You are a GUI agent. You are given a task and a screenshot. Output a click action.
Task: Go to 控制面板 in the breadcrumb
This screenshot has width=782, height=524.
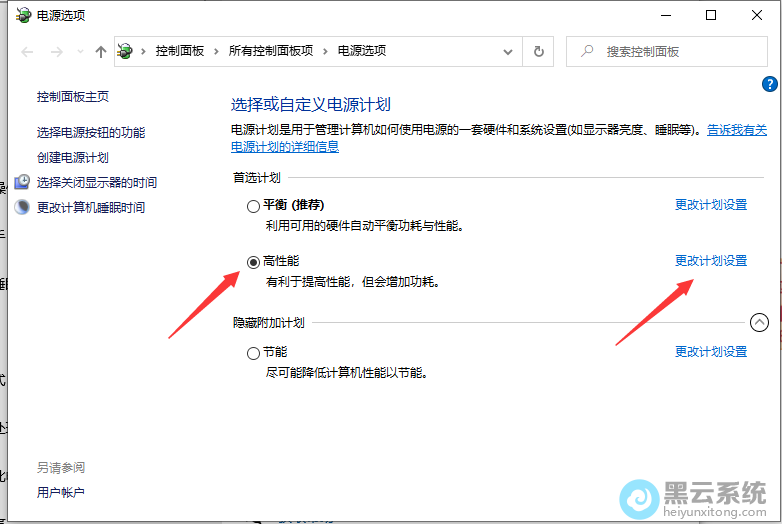(180, 51)
